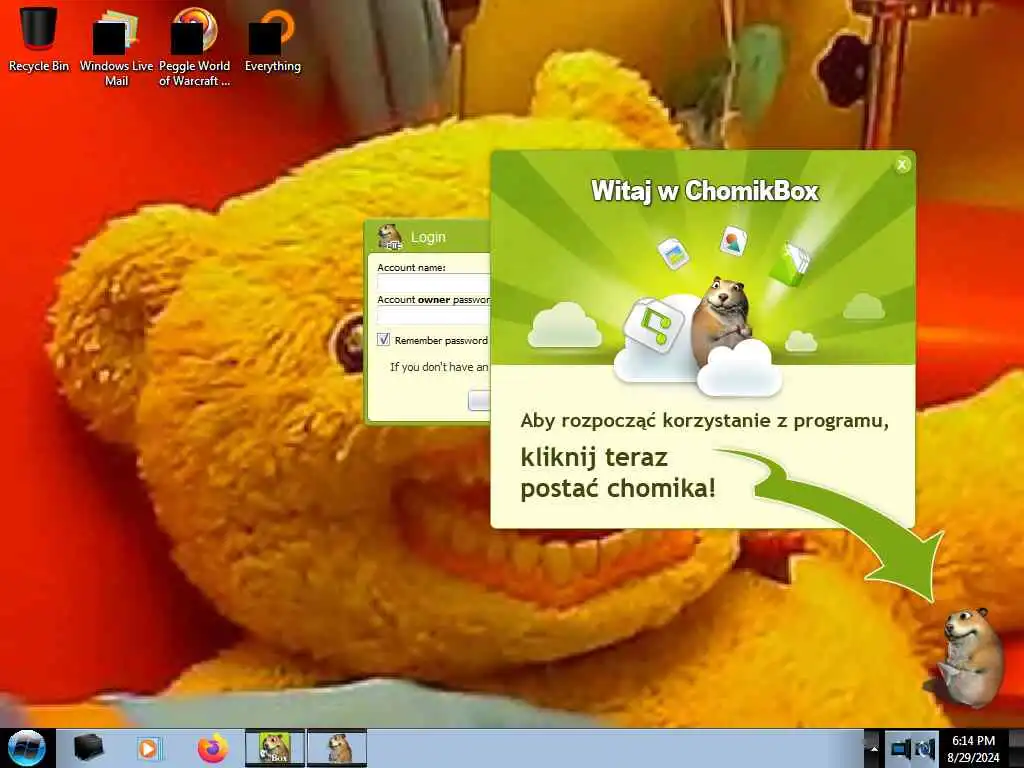Open the Windows Start menu orb
This screenshot has height=768, width=1024.
[27, 748]
